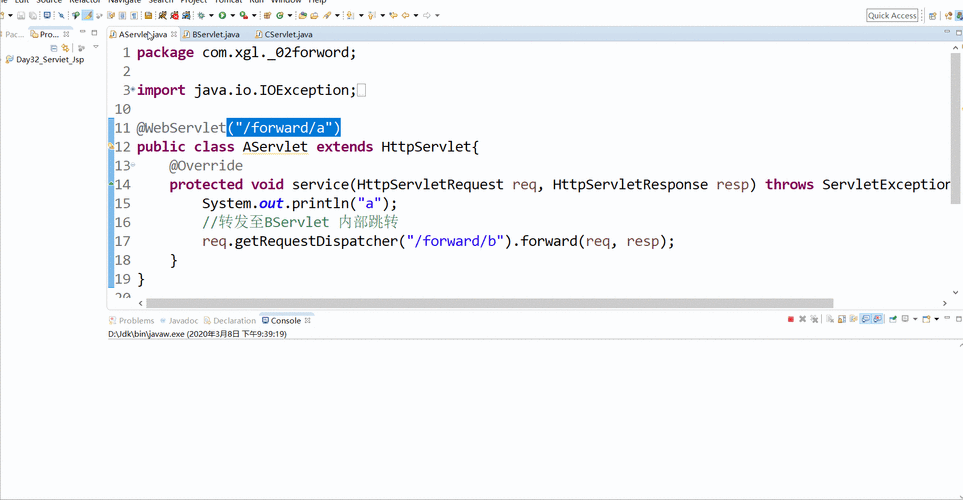Click the Open Type folder icon
The width and height of the screenshot is (963, 500).
303,15
